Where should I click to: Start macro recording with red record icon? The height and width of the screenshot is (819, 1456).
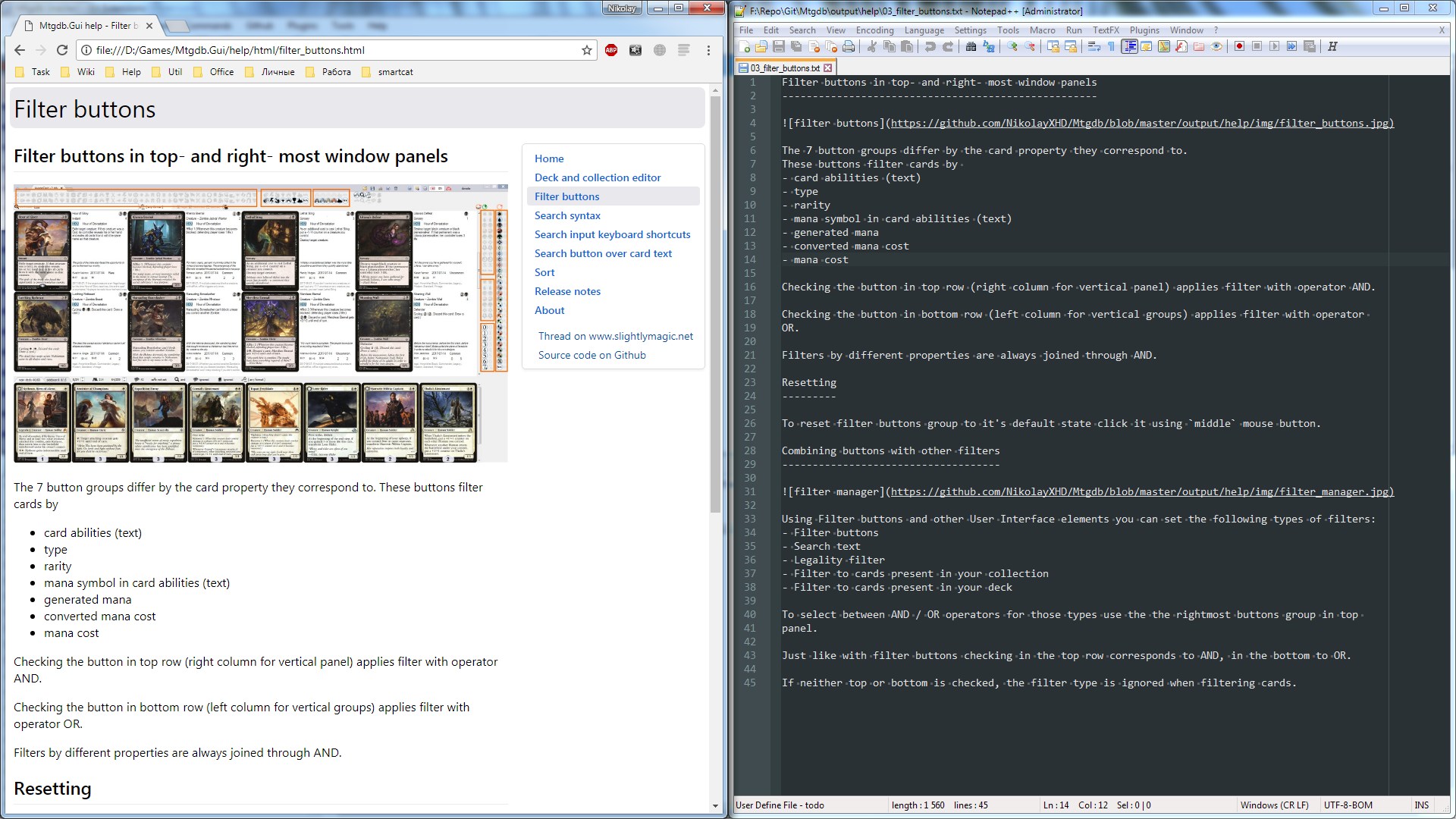[1239, 46]
